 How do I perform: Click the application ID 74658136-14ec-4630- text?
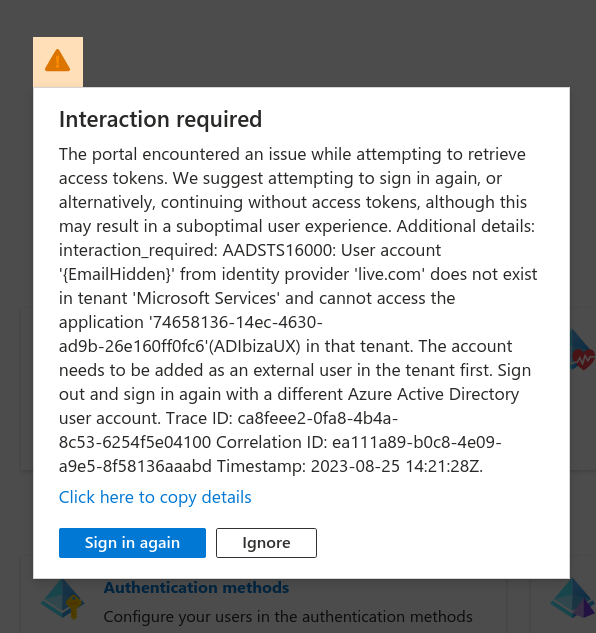coord(236,322)
